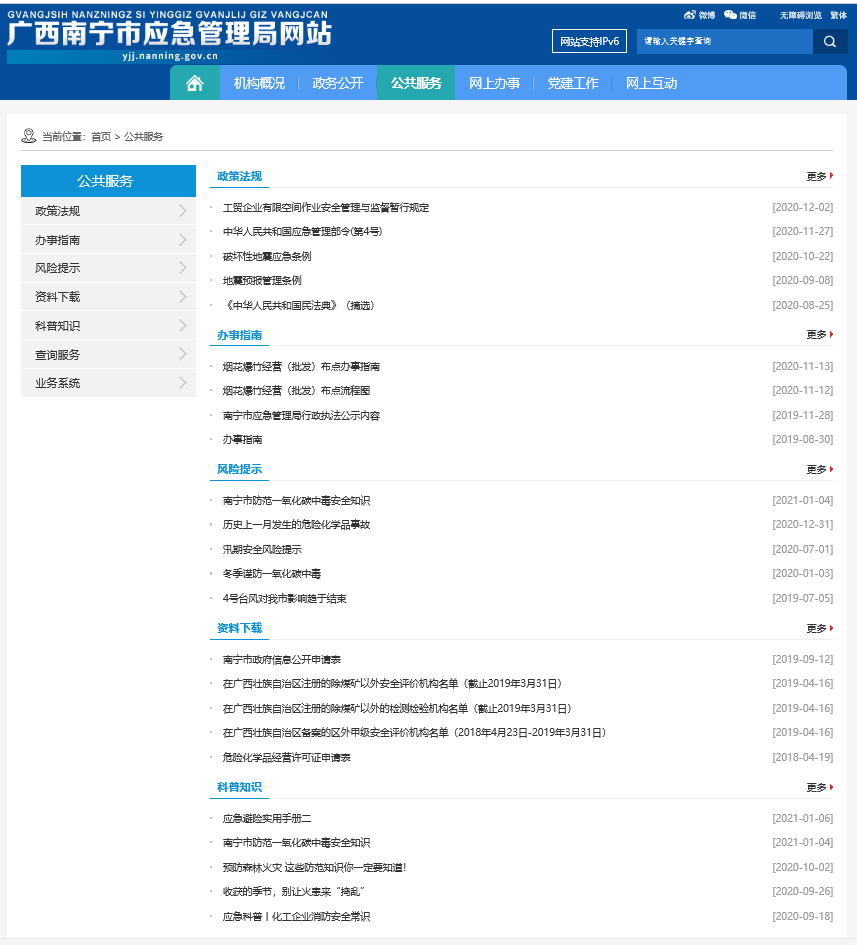Open the 网上办事 navigation tab
Image resolution: width=857 pixels, height=945 pixels.
point(494,83)
